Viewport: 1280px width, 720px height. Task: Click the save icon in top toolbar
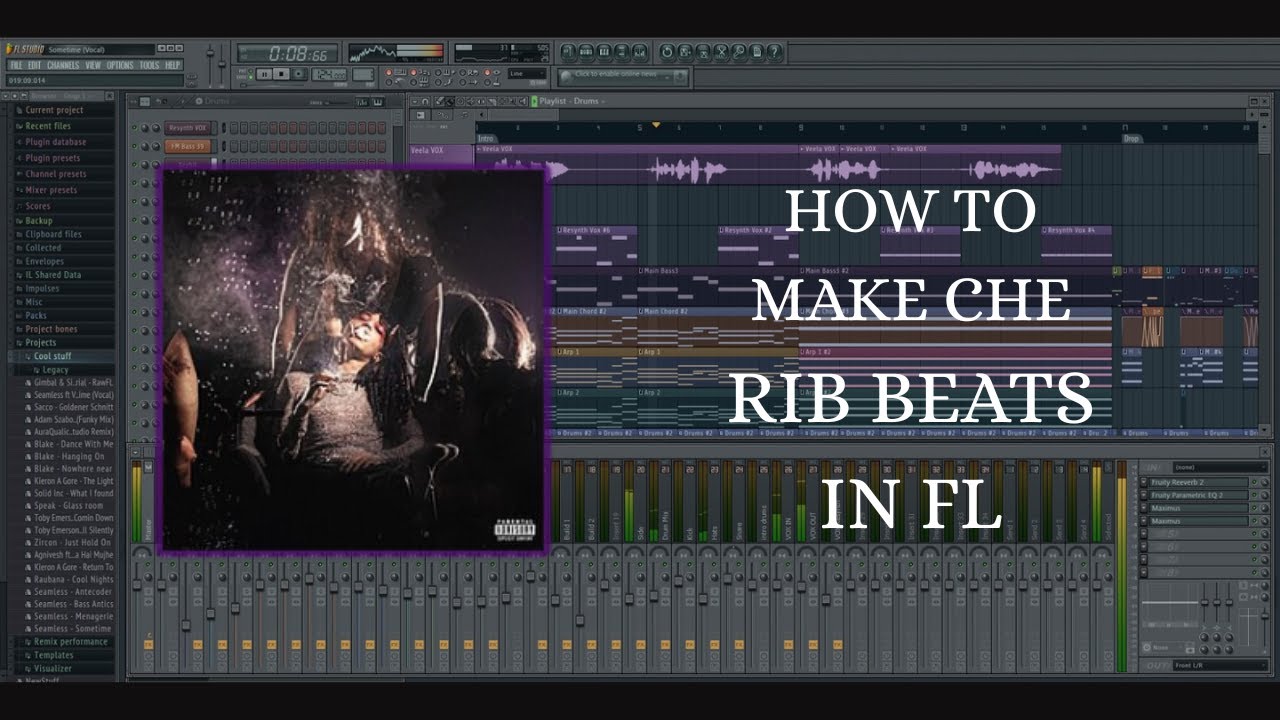point(686,52)
